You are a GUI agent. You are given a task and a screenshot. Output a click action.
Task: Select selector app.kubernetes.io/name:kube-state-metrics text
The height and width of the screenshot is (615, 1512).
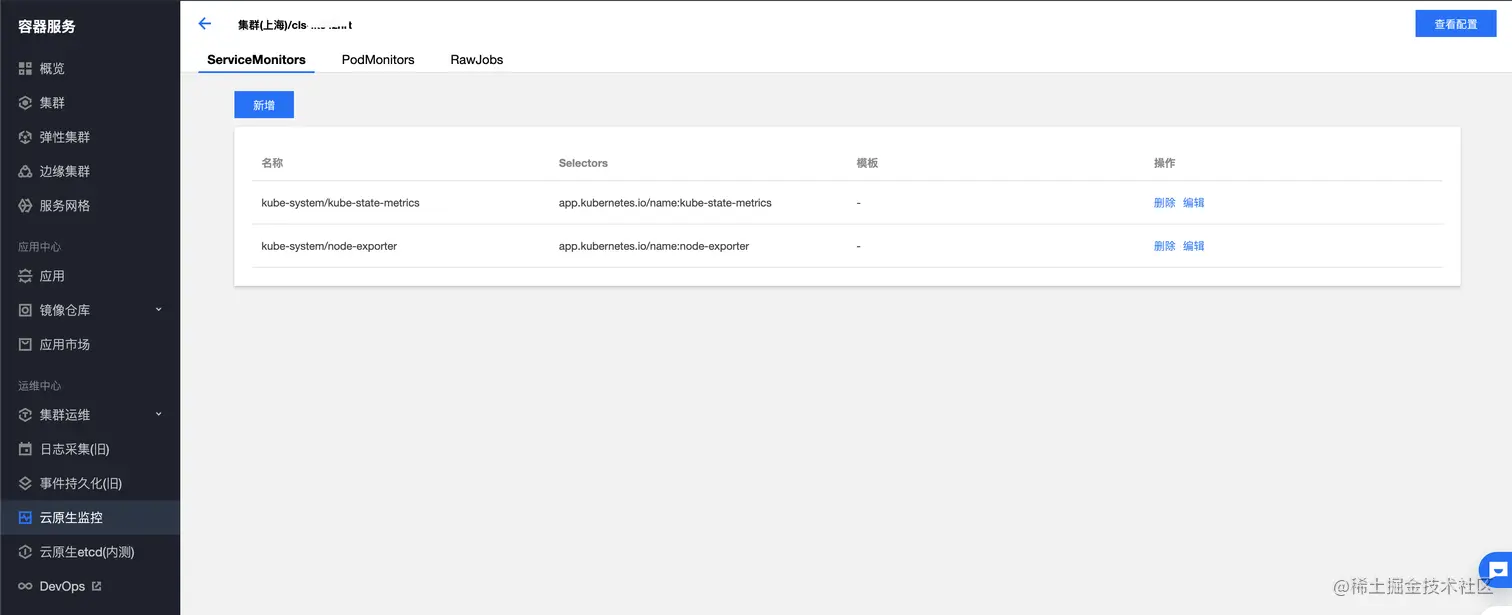click(665, 203)
